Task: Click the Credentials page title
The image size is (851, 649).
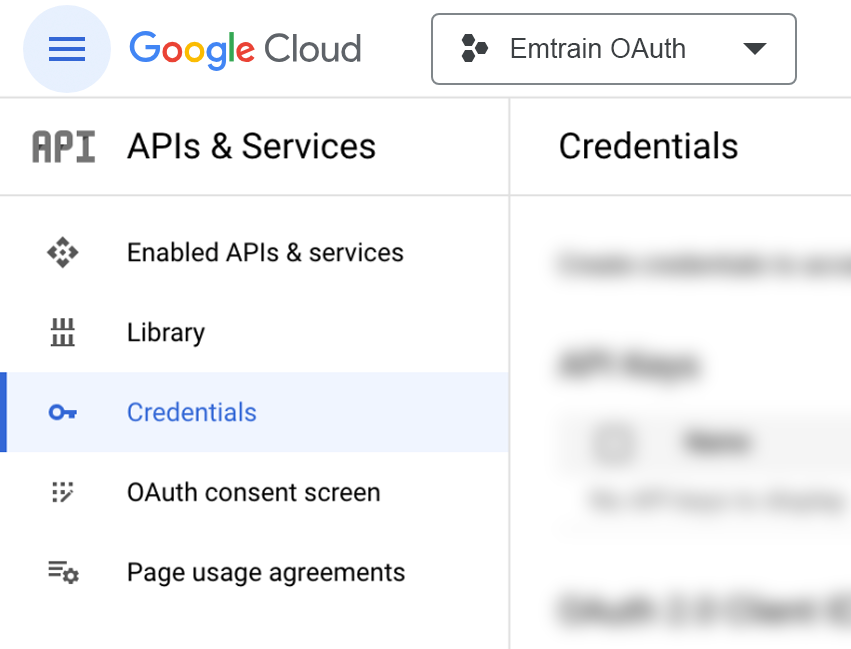Action: (648, 147)
